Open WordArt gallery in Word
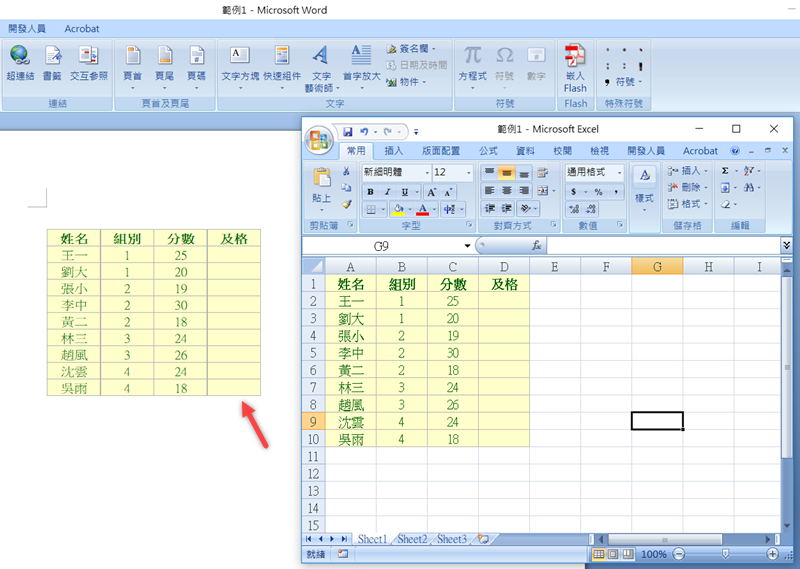Viewport: 800px width, 569px height. (321, 68)
